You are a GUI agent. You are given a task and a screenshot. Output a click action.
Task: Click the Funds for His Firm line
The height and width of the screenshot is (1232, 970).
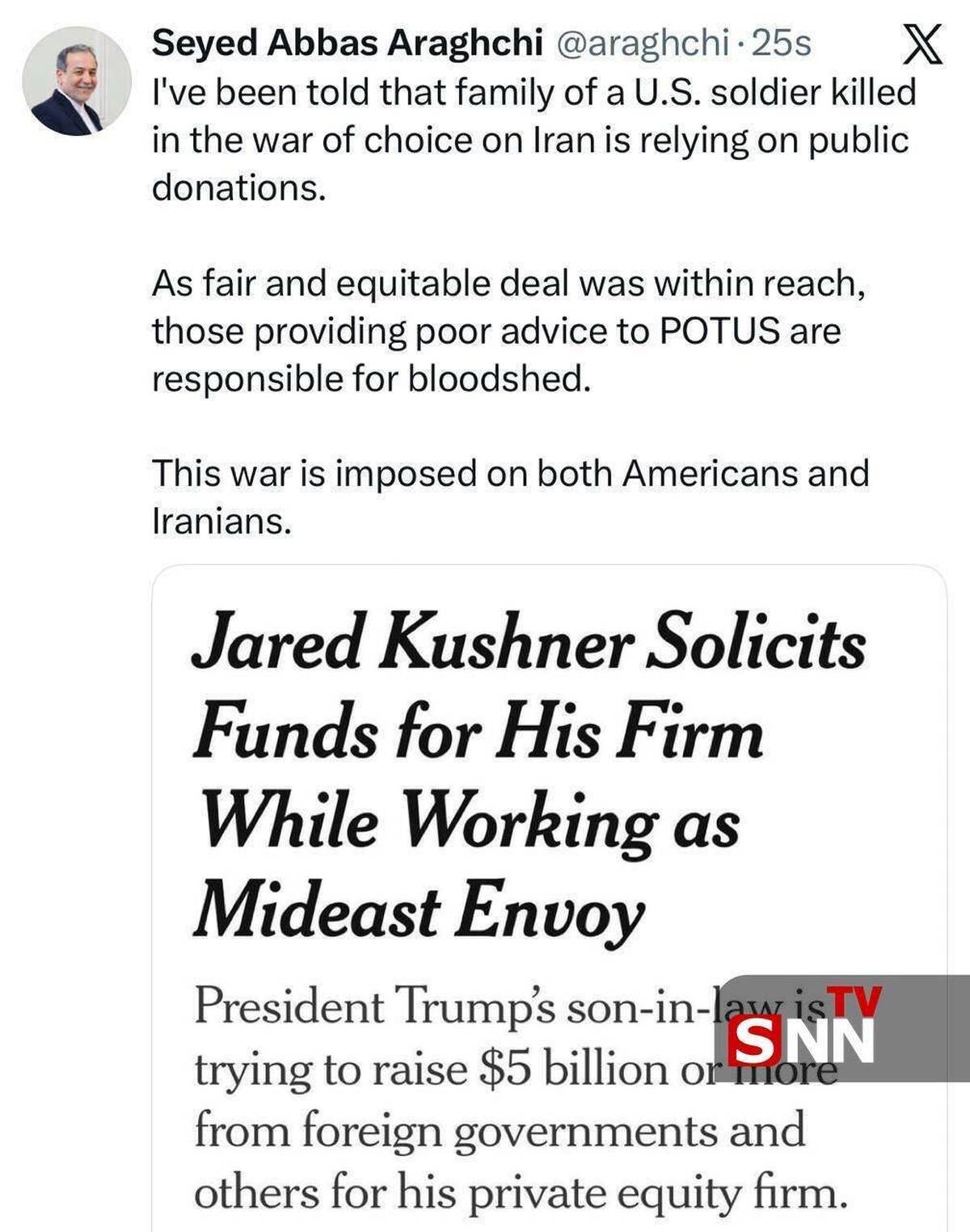pyautogui.click(x=477, y=736)
